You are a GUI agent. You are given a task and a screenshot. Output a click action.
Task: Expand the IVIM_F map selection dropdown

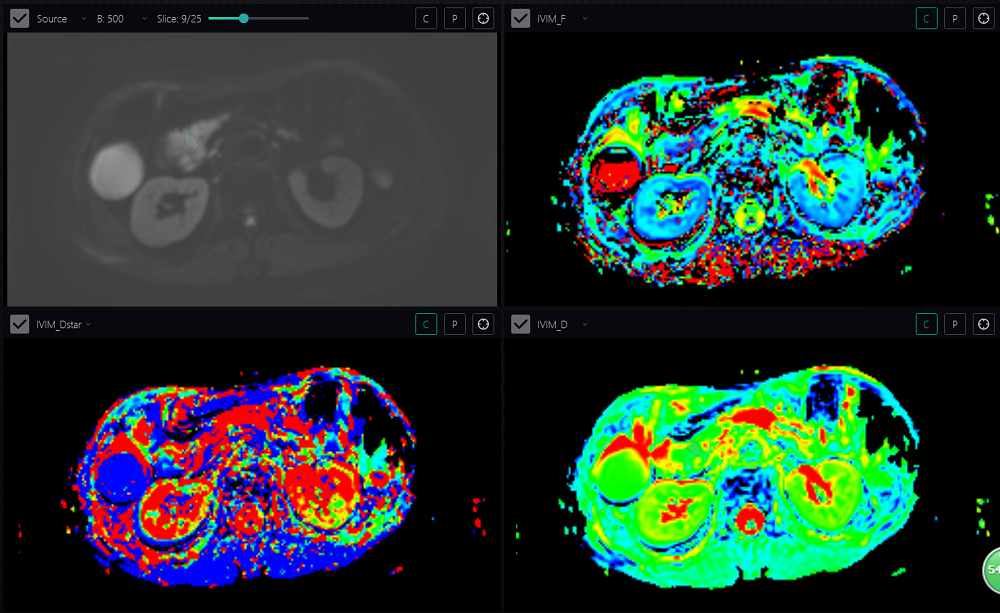(x=585, y=19)
